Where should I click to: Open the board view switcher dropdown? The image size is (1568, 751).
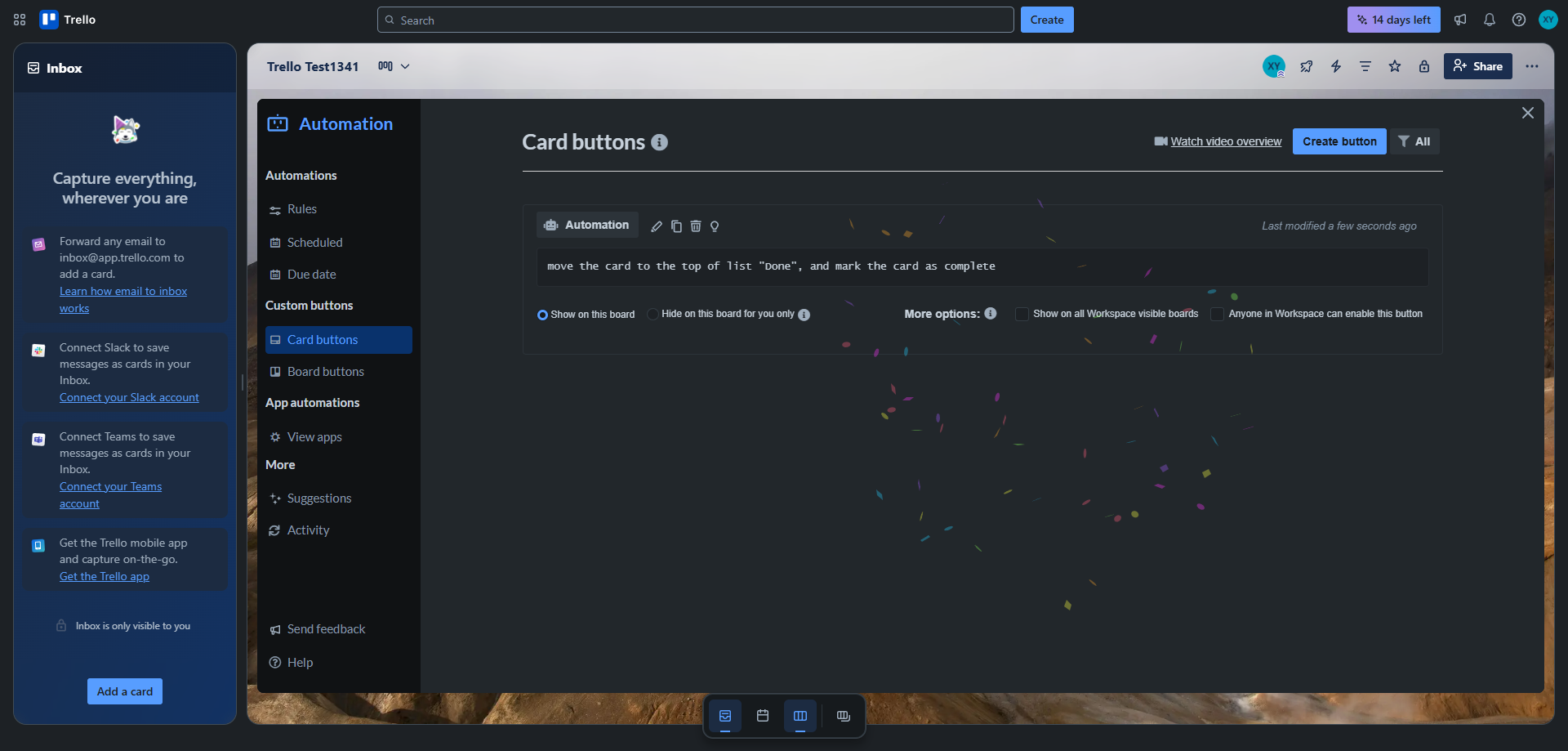(x=394, y=66)
